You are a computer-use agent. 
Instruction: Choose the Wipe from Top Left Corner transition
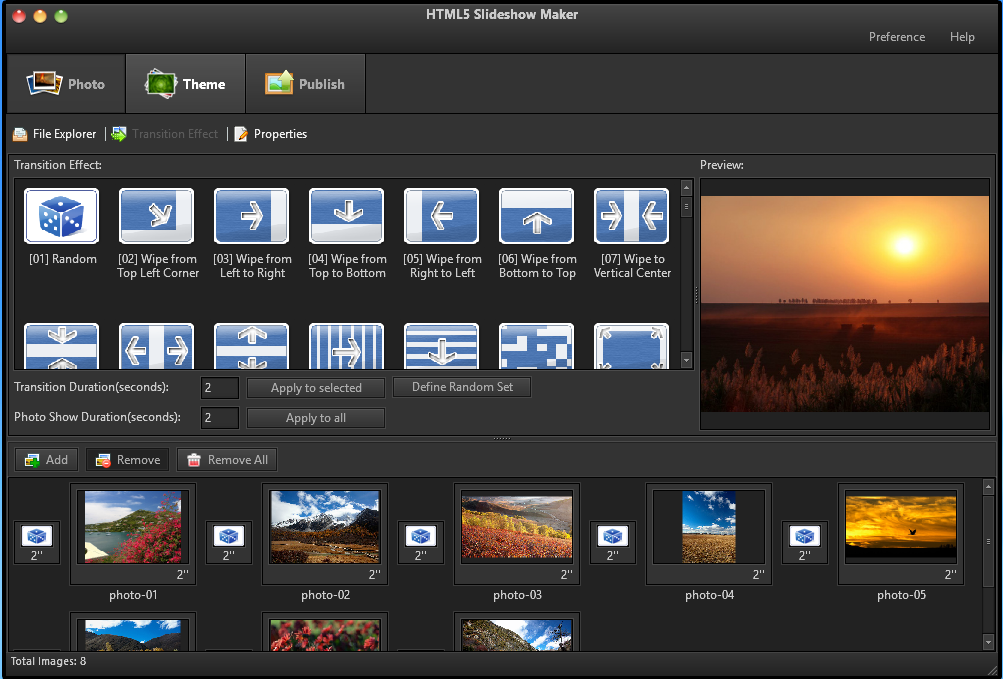(156, 216)
